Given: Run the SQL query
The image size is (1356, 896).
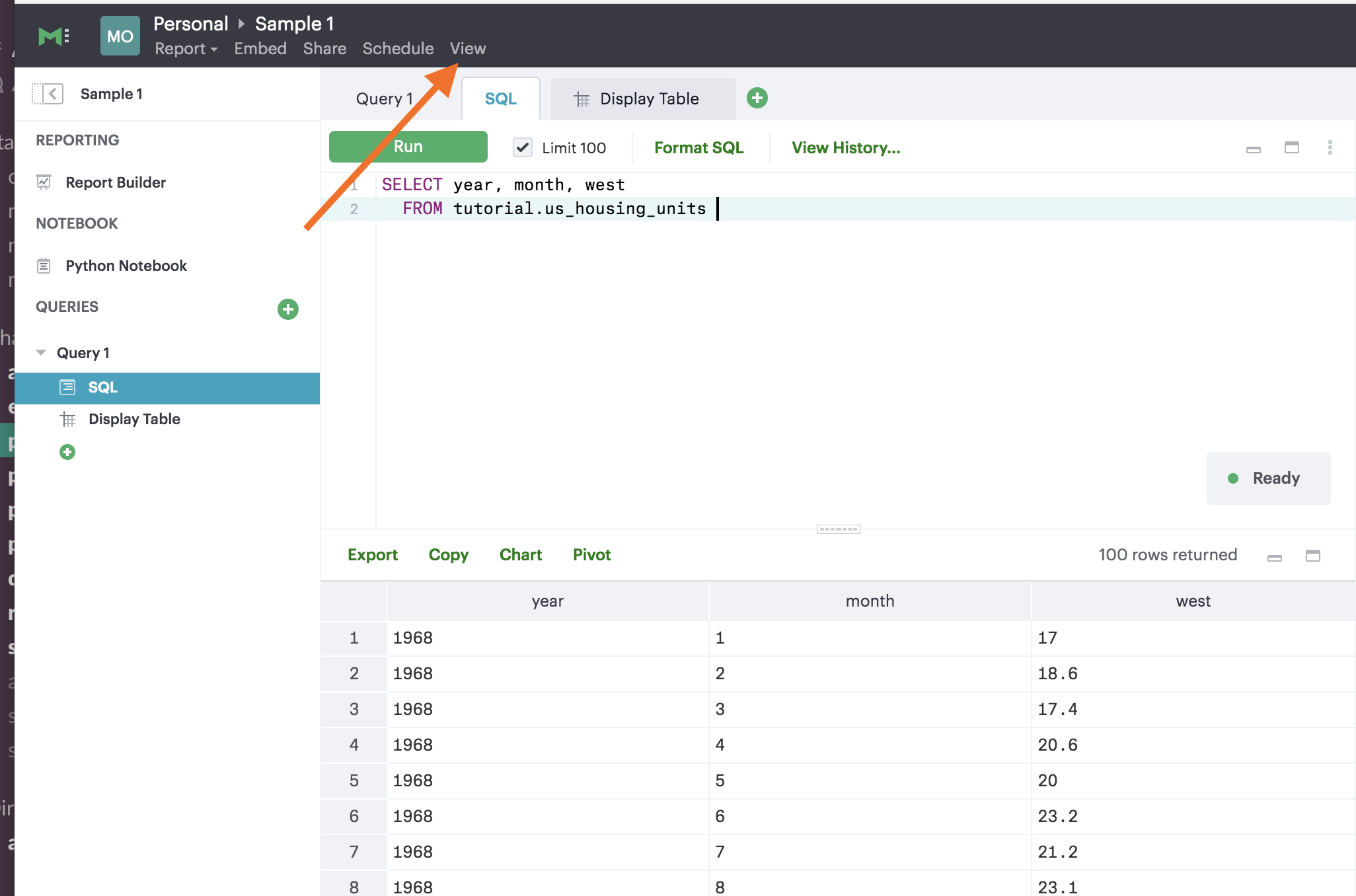Looking at the screenshot, I should click(408, 147).
